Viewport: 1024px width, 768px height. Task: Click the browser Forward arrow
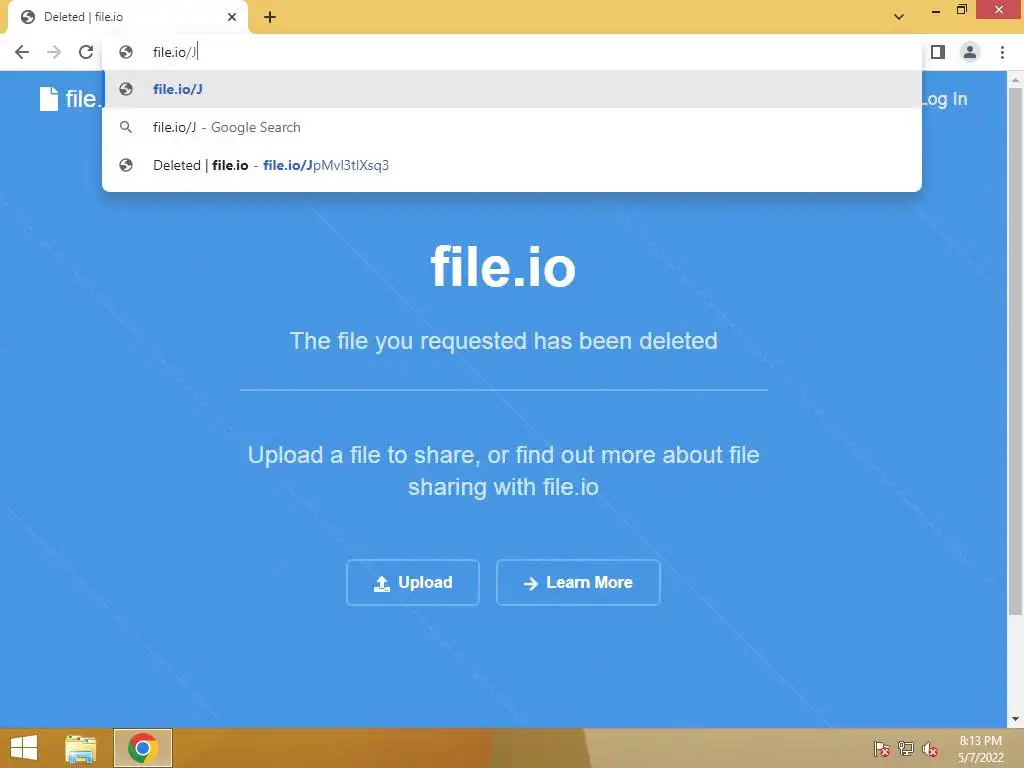tap(54, 52)
